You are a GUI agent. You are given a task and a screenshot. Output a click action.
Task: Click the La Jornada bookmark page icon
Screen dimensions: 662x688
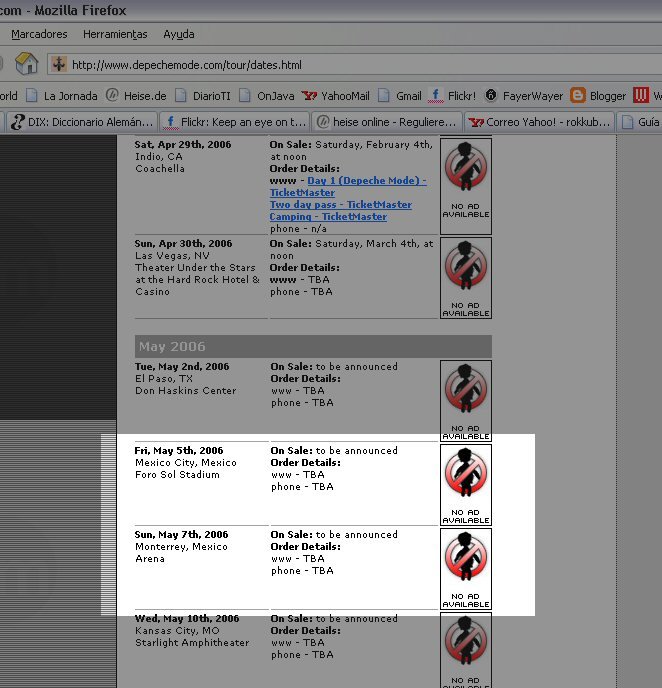tap(32, 96)
